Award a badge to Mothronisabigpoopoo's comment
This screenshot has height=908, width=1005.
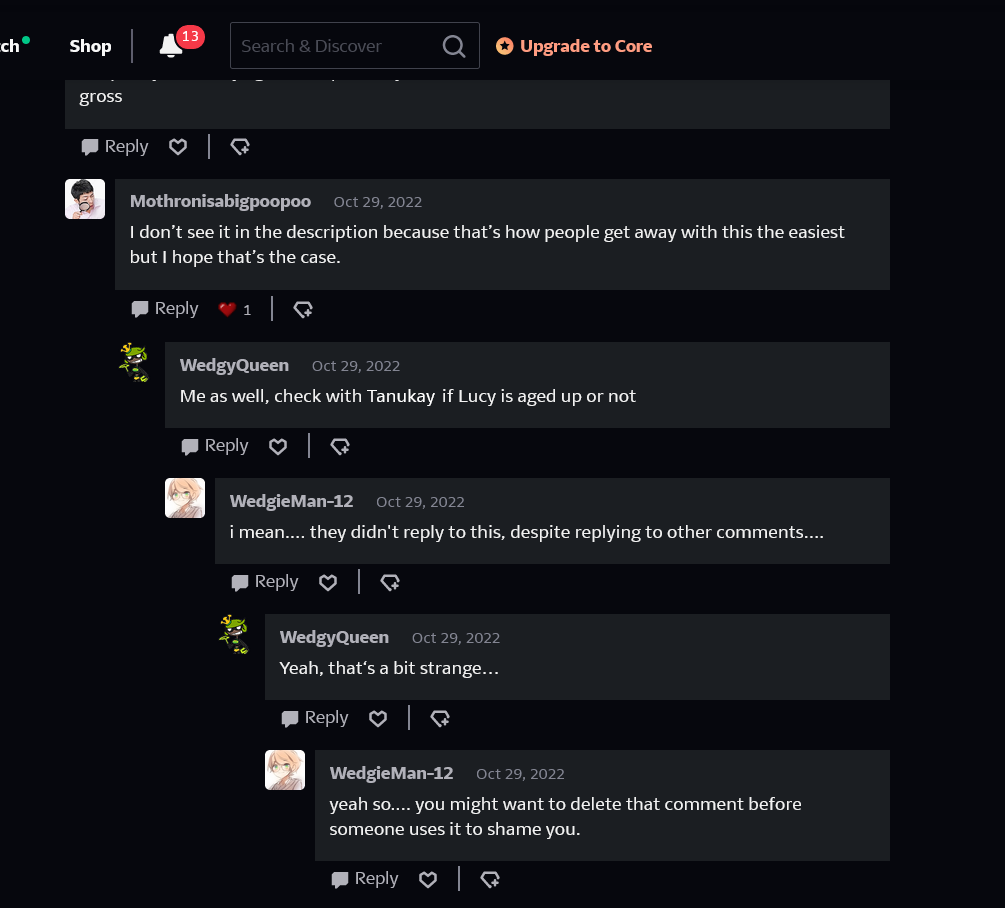303,309
